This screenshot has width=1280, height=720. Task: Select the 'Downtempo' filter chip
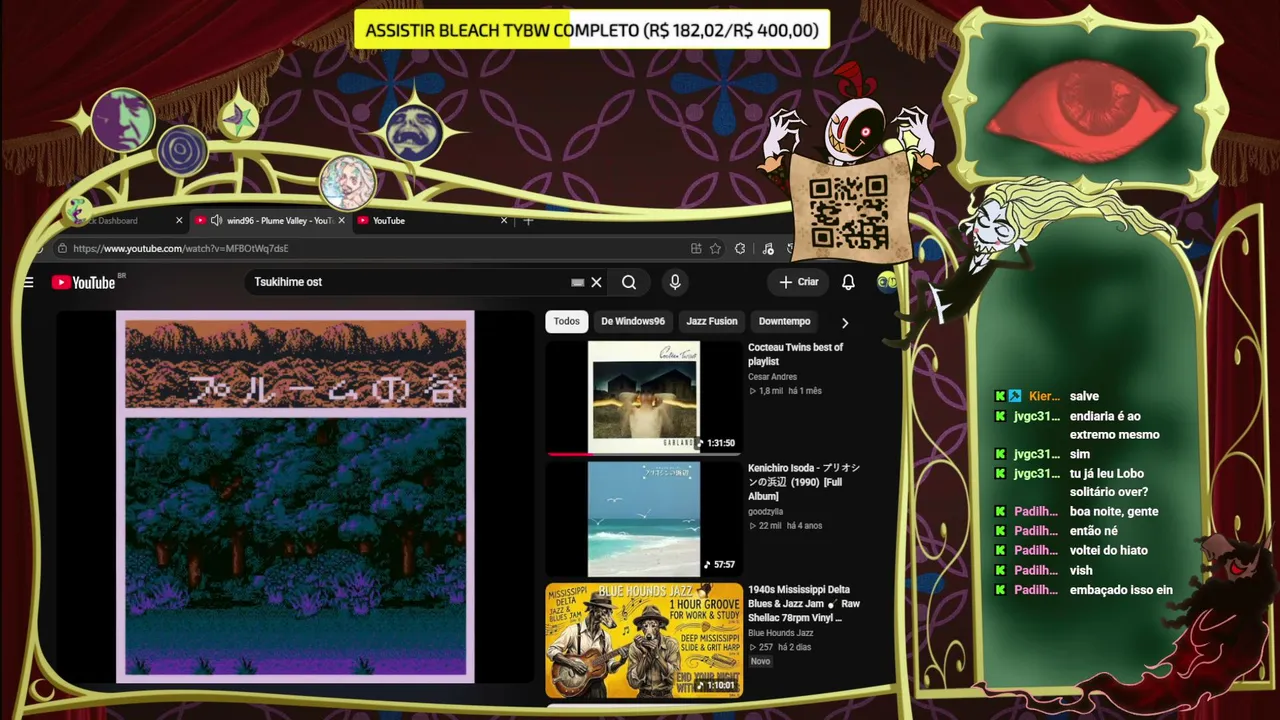click(x=784, y=321)
